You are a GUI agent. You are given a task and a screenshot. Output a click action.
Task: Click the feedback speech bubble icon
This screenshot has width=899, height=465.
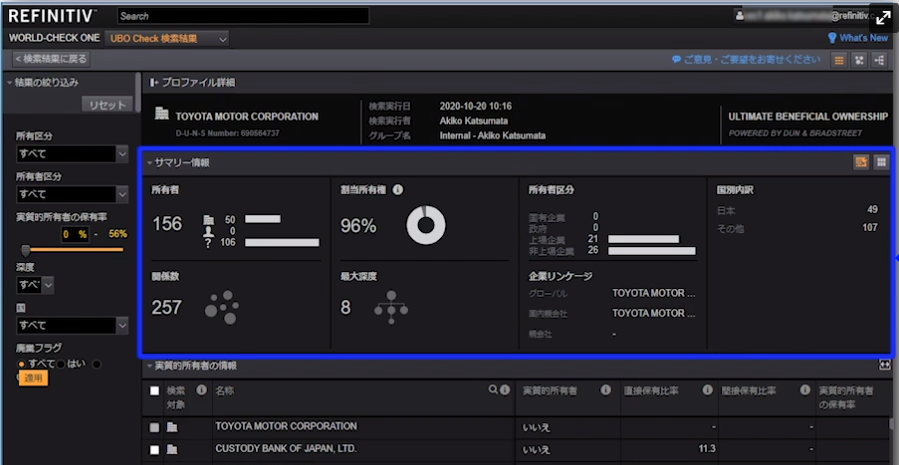point(677,59)
